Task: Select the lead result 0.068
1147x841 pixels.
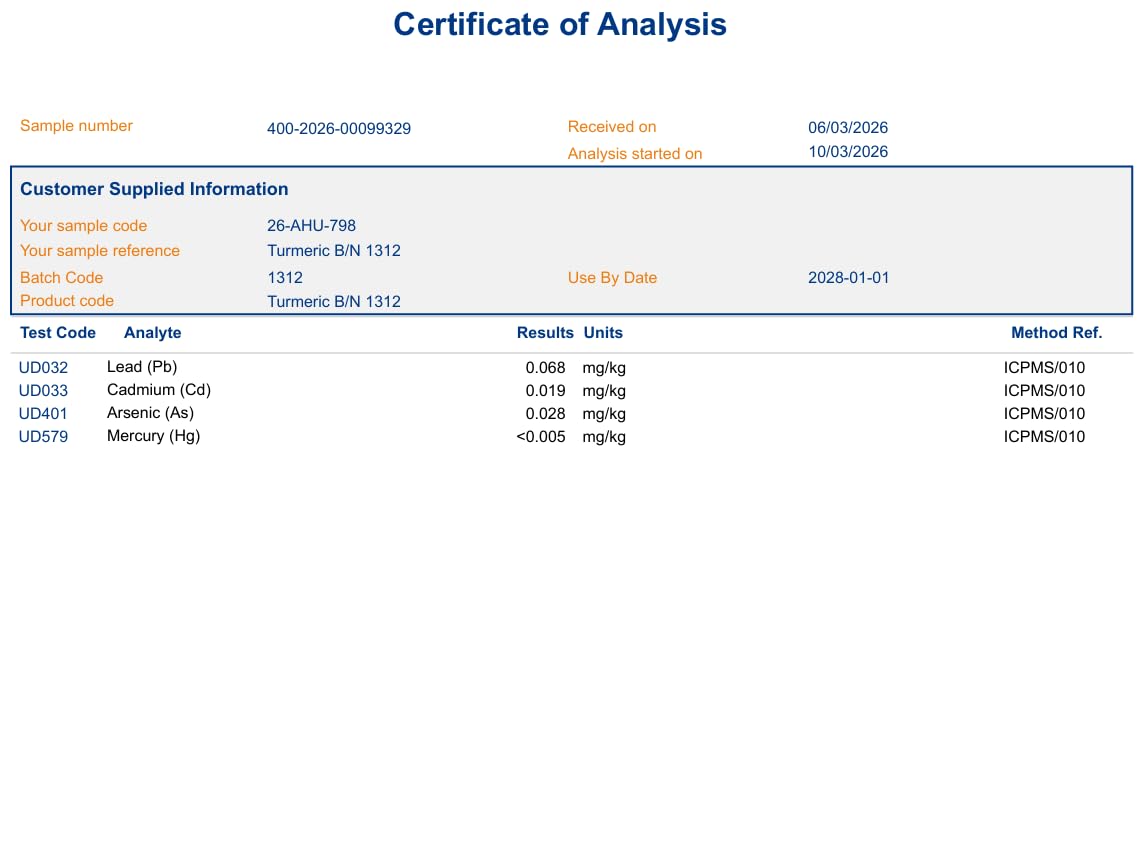Action: 545,368
